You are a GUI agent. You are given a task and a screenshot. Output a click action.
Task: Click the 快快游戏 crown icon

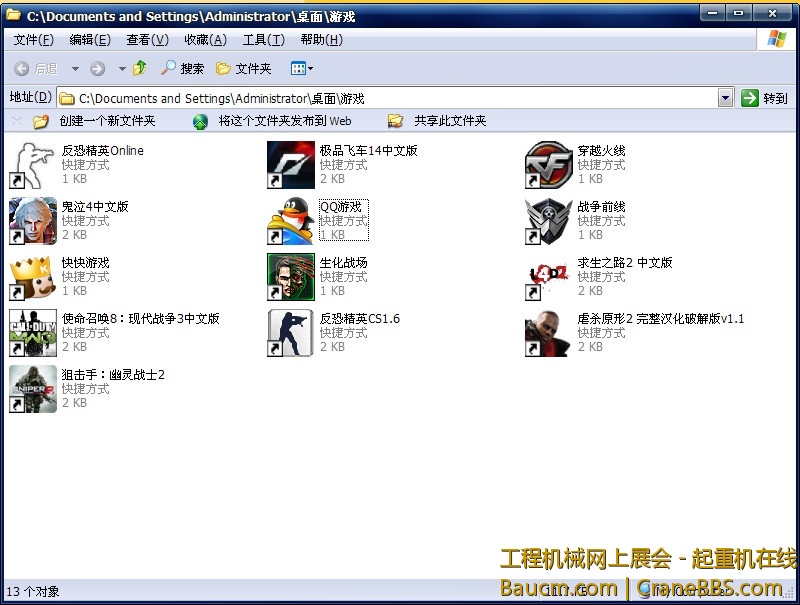click(33, 277)
